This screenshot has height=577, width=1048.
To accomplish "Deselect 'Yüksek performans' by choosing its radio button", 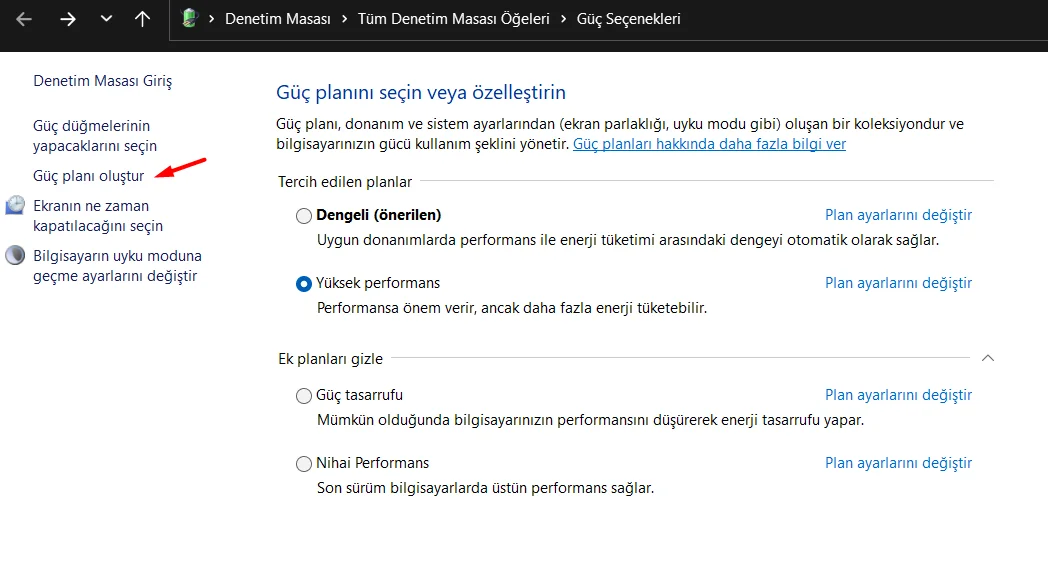I will click(303, 283).
